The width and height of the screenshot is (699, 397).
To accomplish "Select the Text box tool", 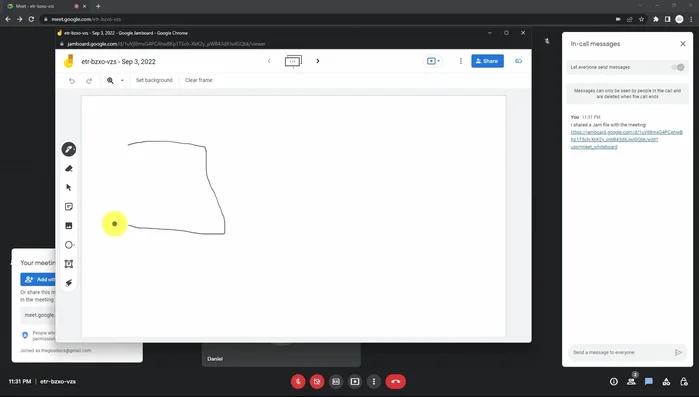I will pyautogui.click(x=69, y=264).
